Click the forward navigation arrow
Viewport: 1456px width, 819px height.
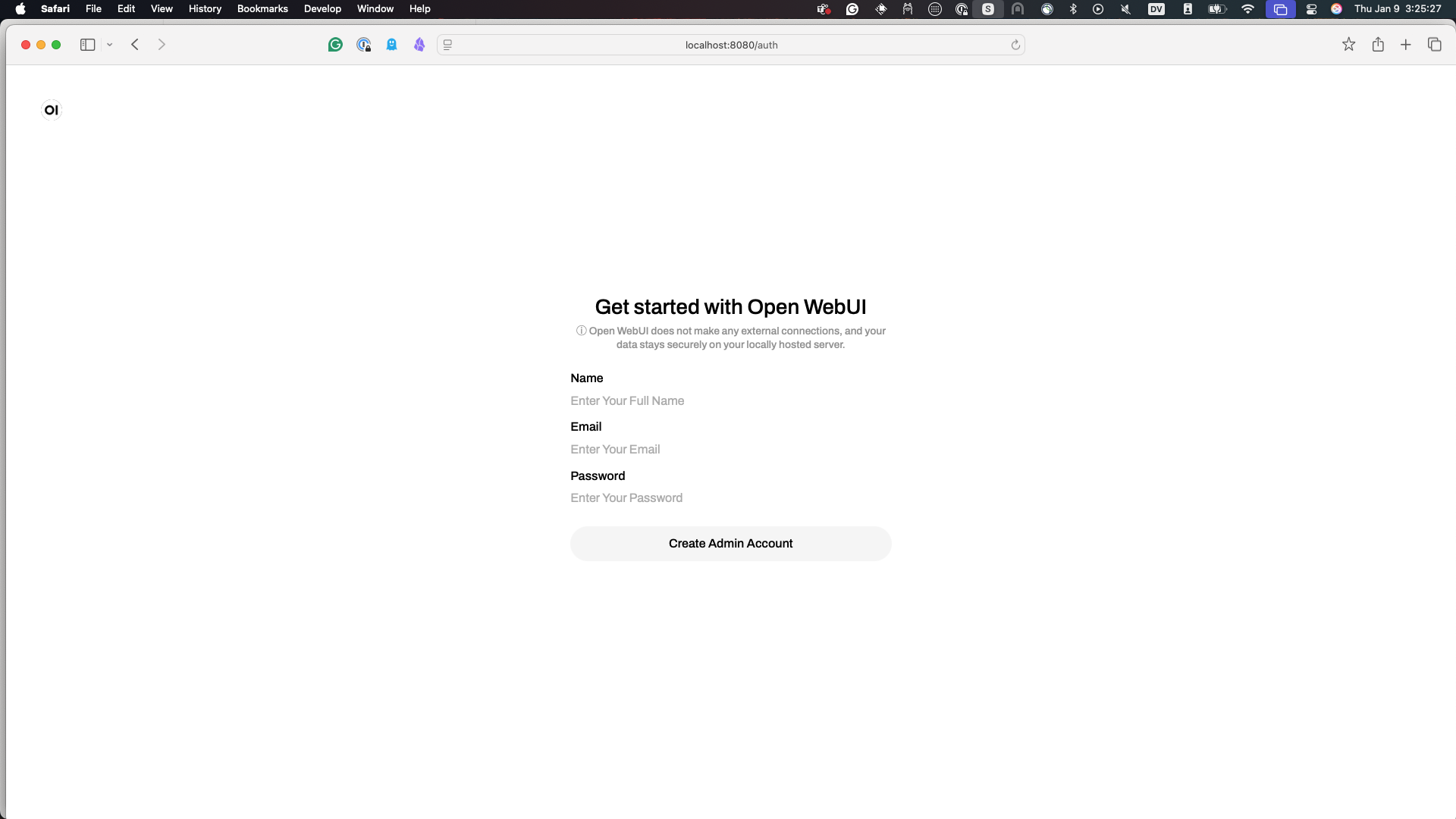(x=162, y=44)
